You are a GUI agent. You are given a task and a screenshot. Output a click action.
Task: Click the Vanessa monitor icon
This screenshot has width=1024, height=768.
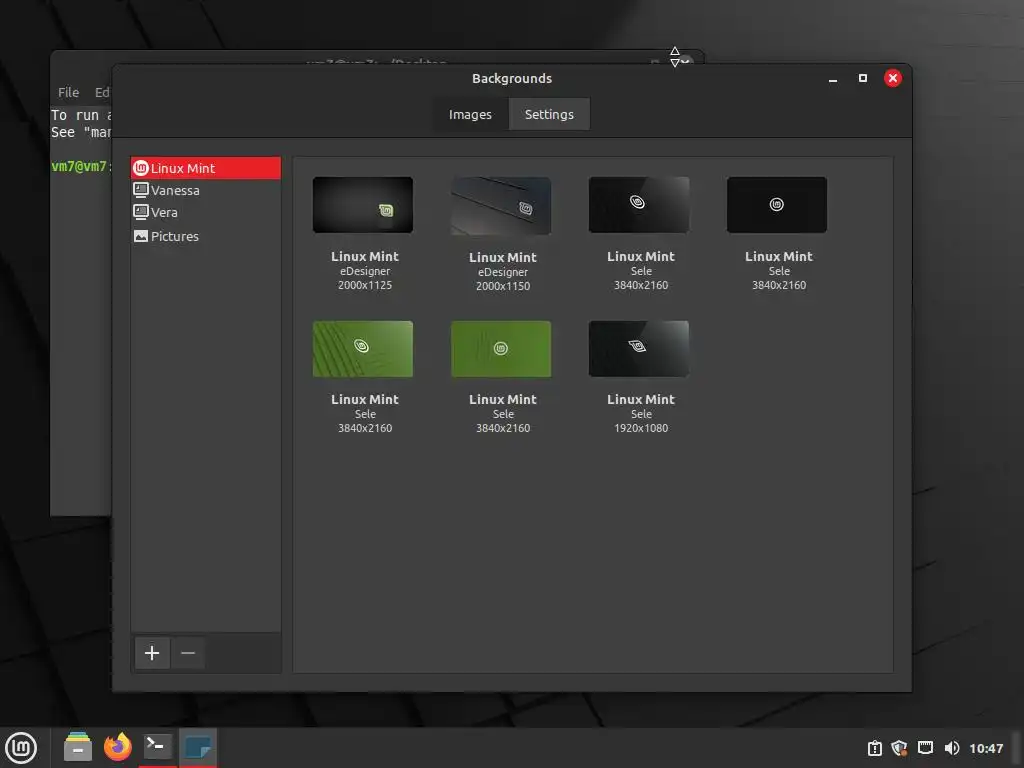point(140,190)
